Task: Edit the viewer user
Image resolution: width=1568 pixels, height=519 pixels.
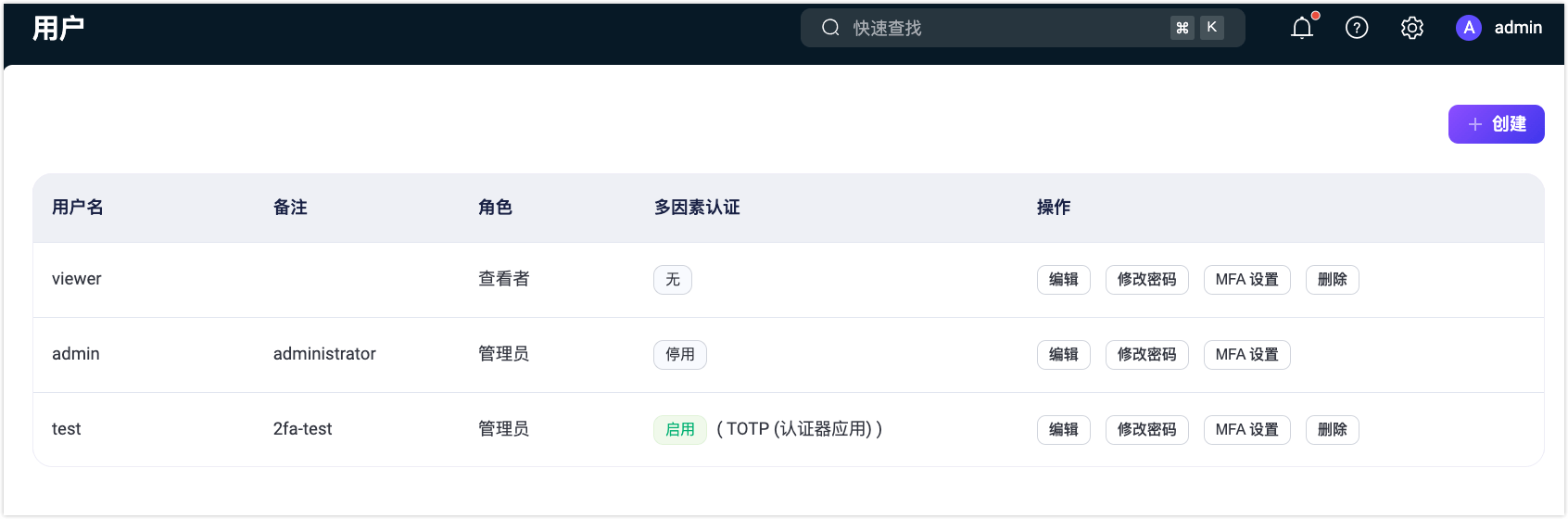Action: click(x=1063, y=280)
